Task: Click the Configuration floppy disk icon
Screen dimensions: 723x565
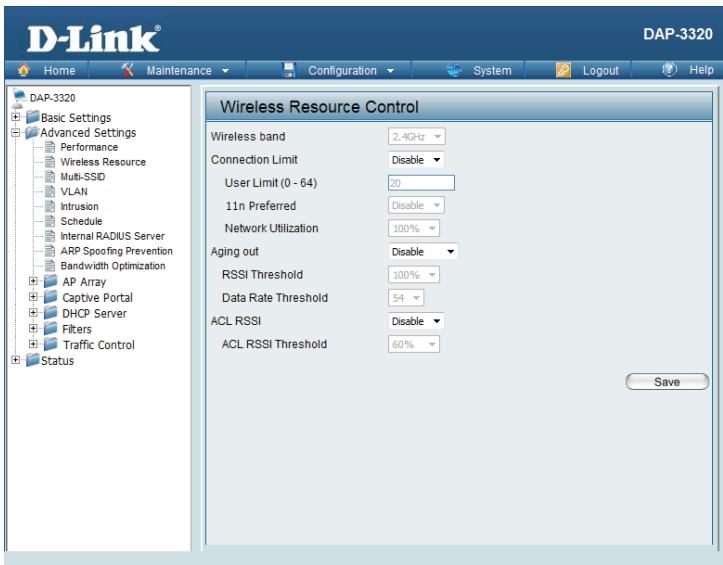Action: (x=289, y=70)
